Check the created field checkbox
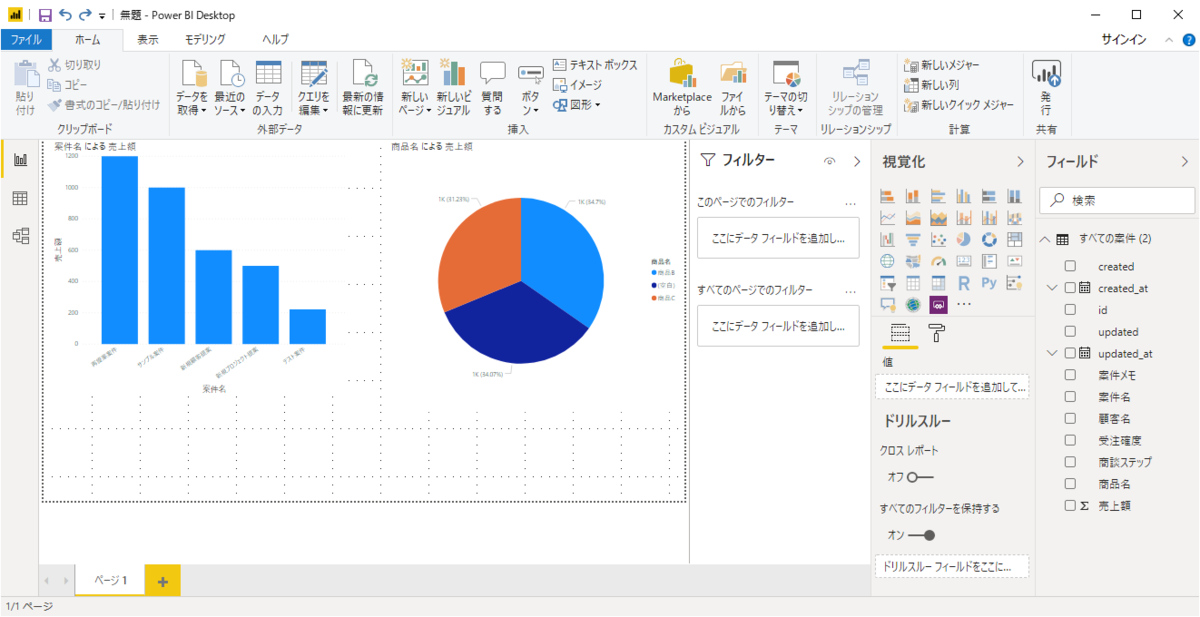Viewport: 1200px width, 617px height. click(x=1070, y=267)
